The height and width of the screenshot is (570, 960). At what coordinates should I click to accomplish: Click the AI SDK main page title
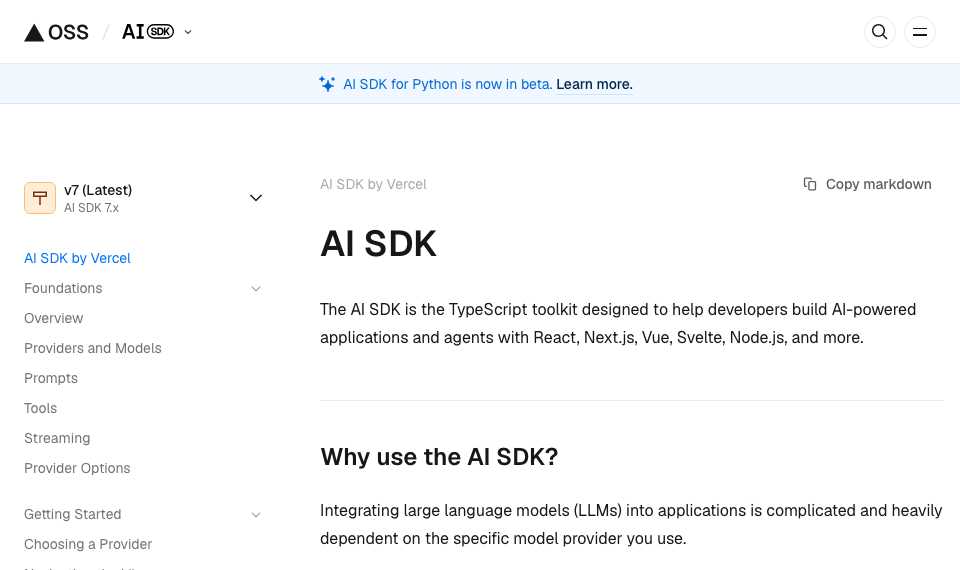point(378,244)
